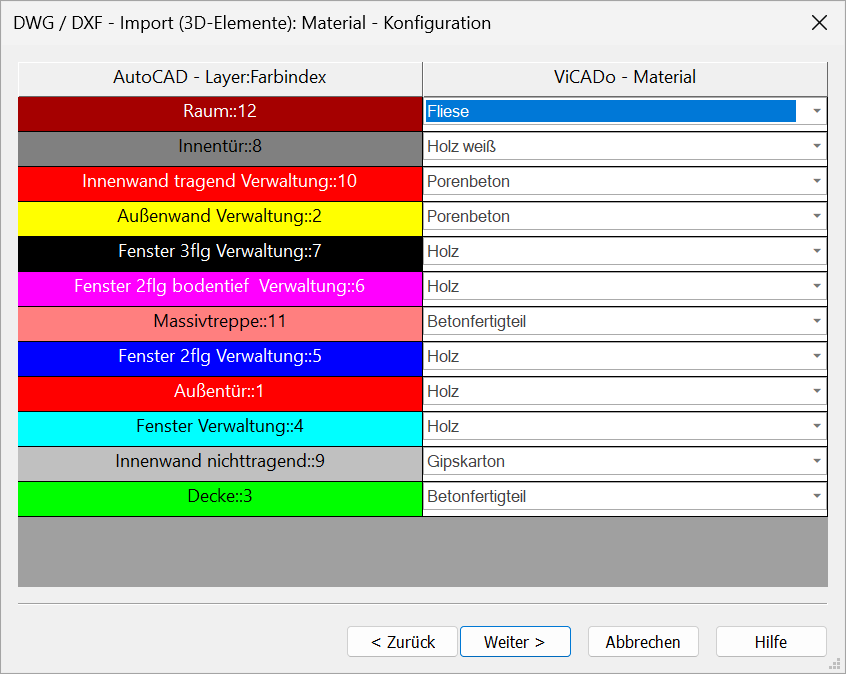Cancel the import with Abbrechen
This screenshot has height=674, width=846.
pos(643,642)
